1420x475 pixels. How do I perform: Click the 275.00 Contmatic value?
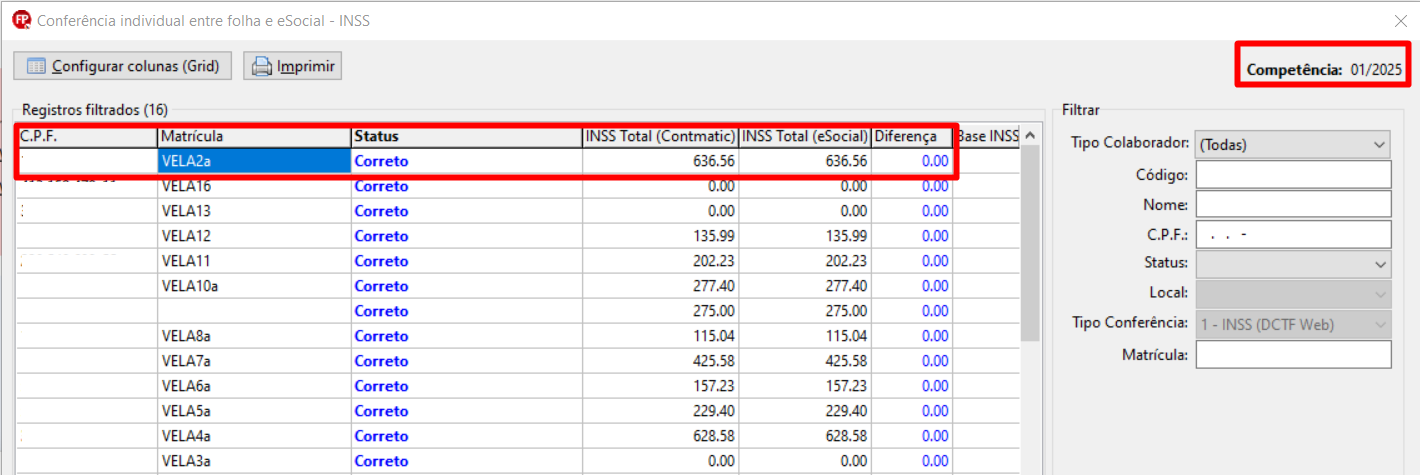tap(714, 311)
